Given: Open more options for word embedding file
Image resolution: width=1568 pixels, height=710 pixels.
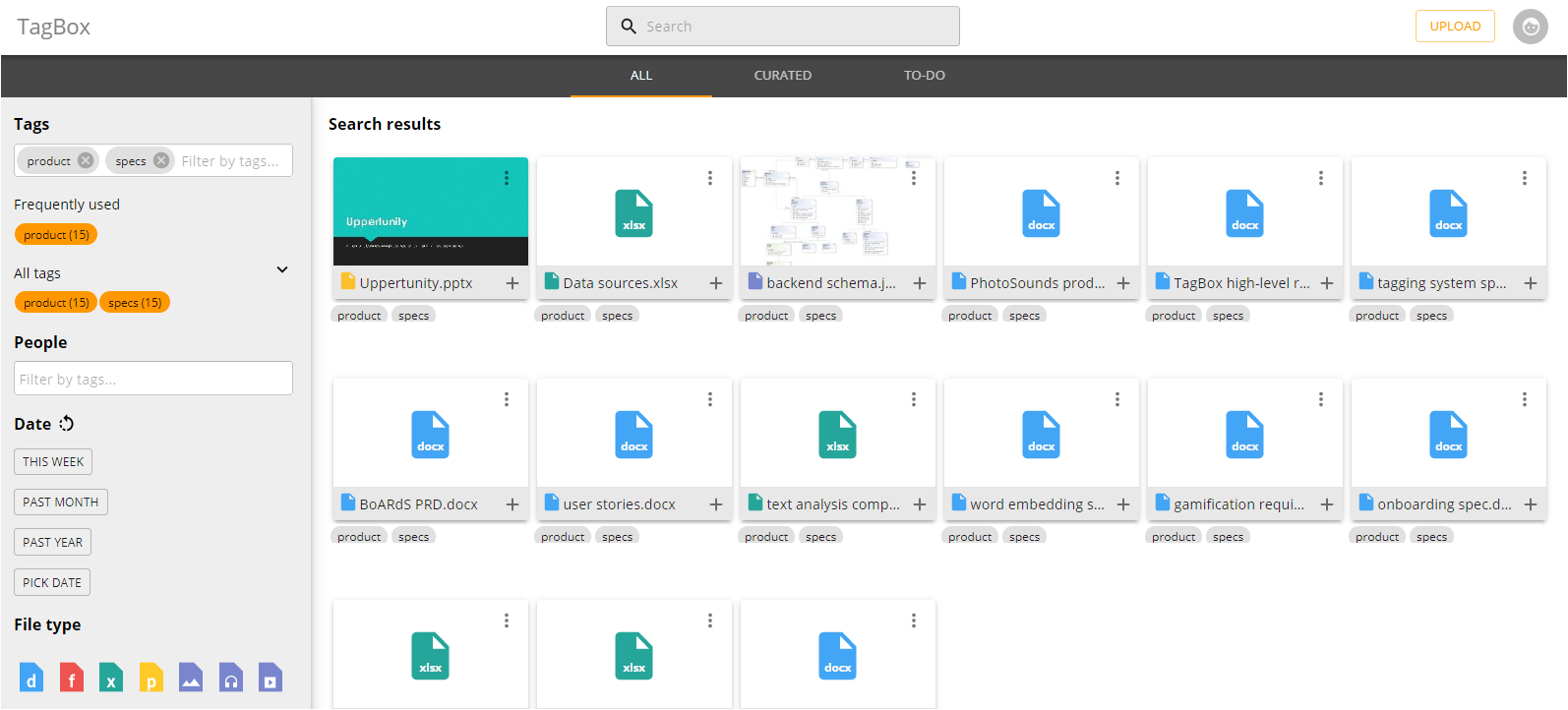Looking at the screenshot, I should point(1117,399).
